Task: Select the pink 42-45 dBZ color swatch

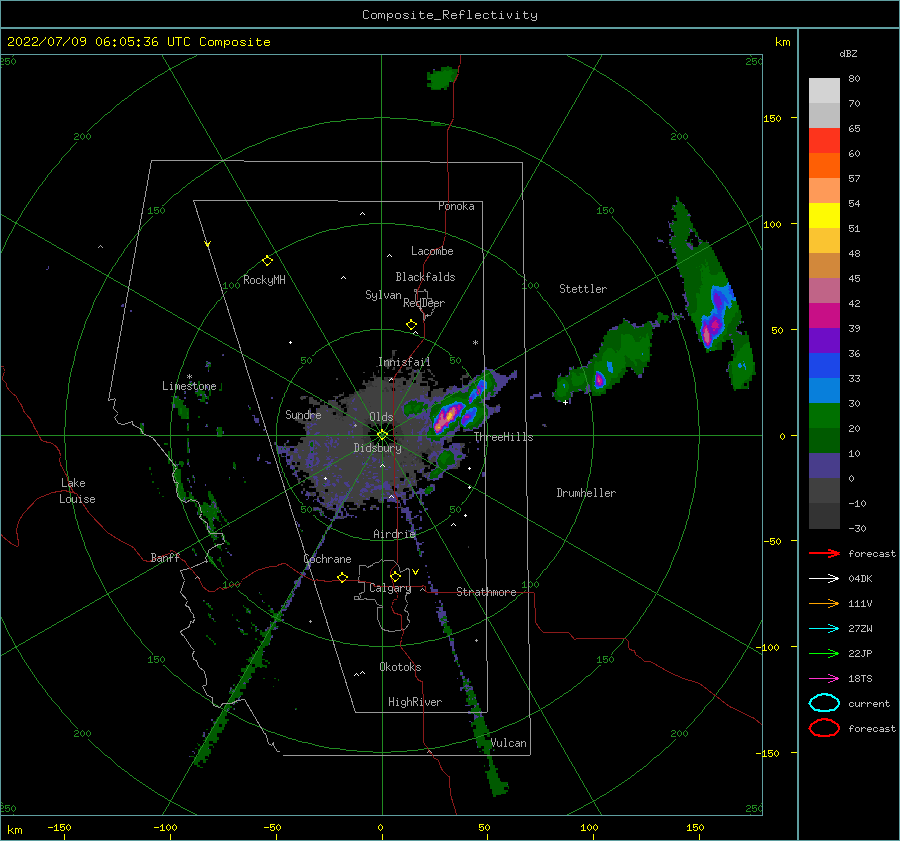Action: pos(824,291)
